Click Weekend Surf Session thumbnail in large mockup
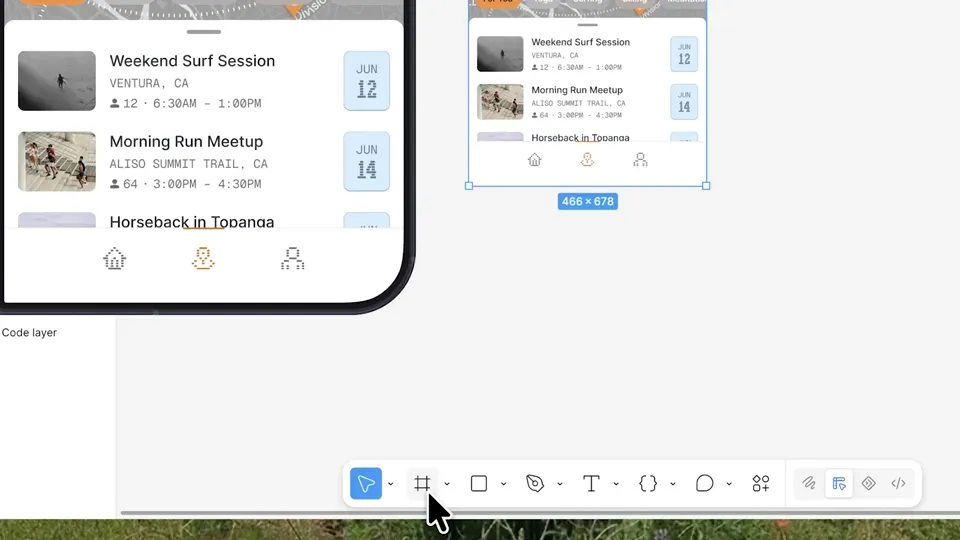The width and height of the screenshot is (960, 540). click(x=57, y=81)
